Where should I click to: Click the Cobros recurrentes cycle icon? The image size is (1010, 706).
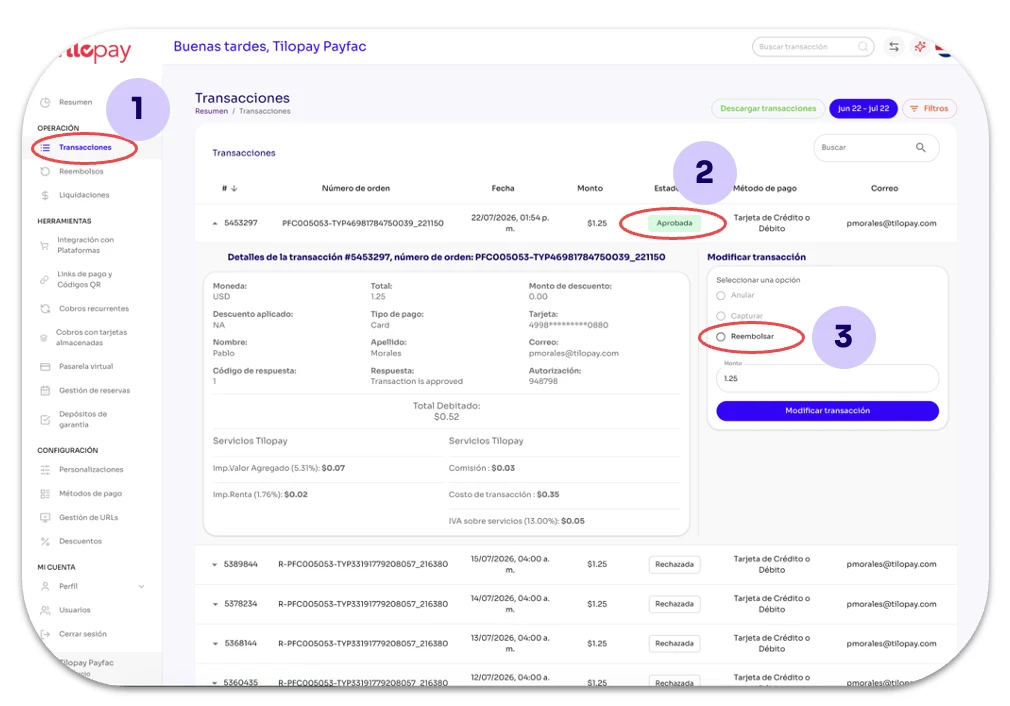pyautogui.click(x=45, y=309)
